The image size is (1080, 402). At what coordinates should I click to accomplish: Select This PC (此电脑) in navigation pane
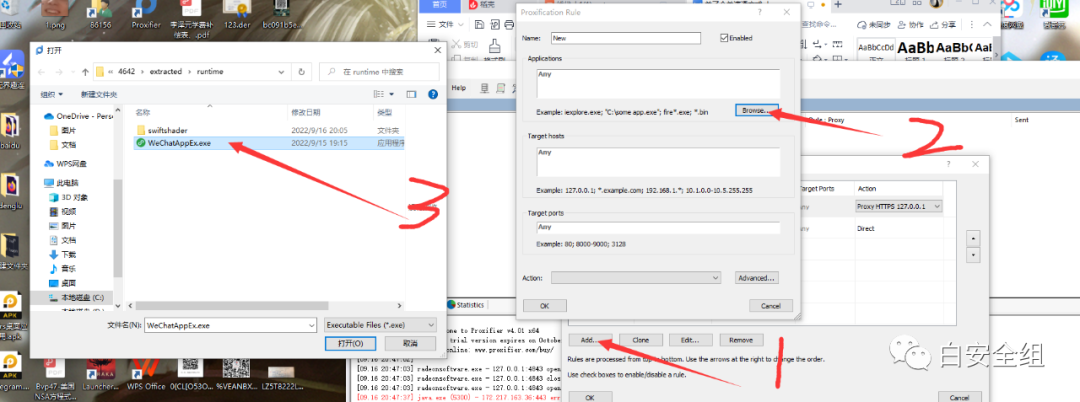pyautogui.click(x=61, y=183)
